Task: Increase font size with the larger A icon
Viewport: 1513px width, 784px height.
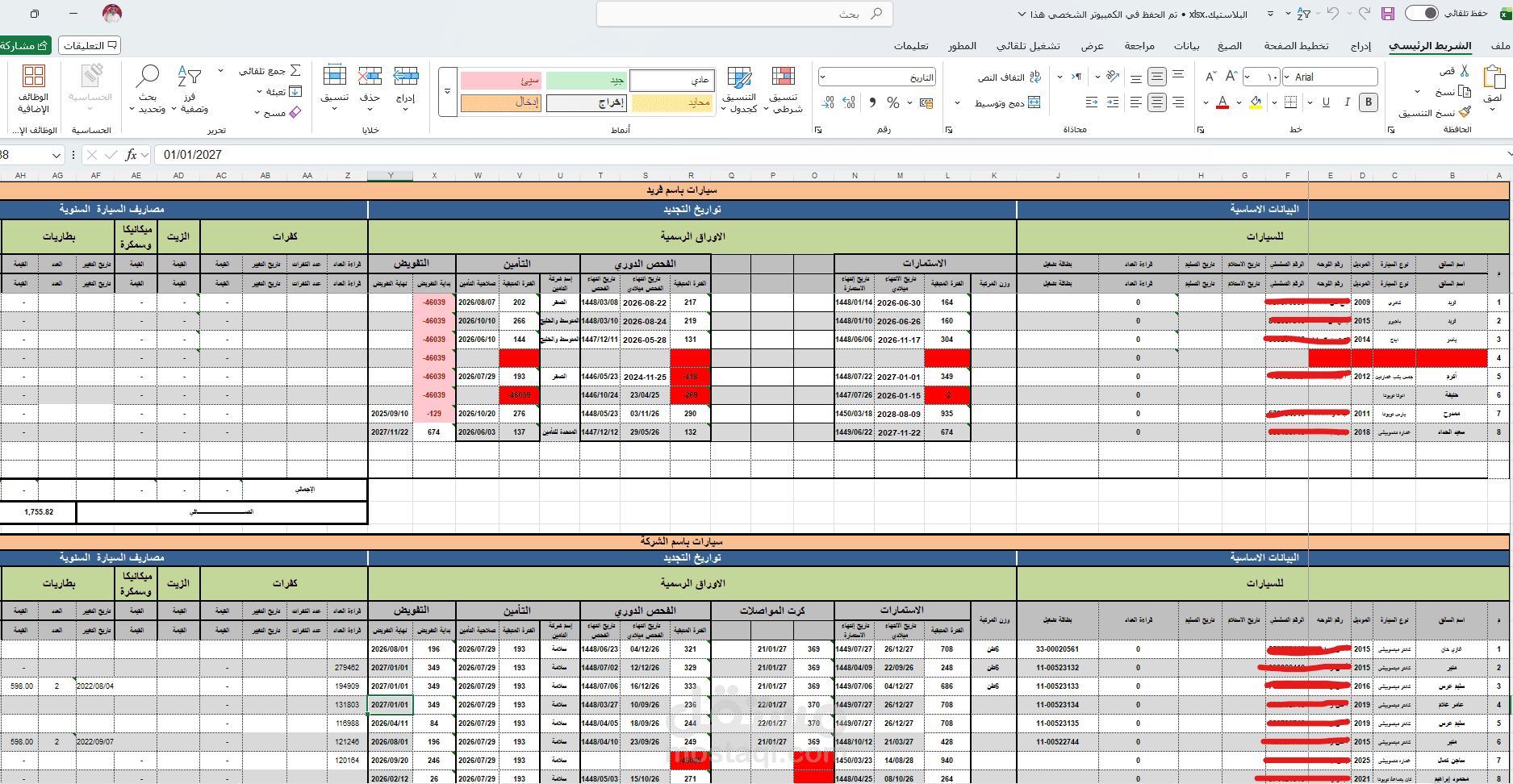Action: tap(1231, 77)
